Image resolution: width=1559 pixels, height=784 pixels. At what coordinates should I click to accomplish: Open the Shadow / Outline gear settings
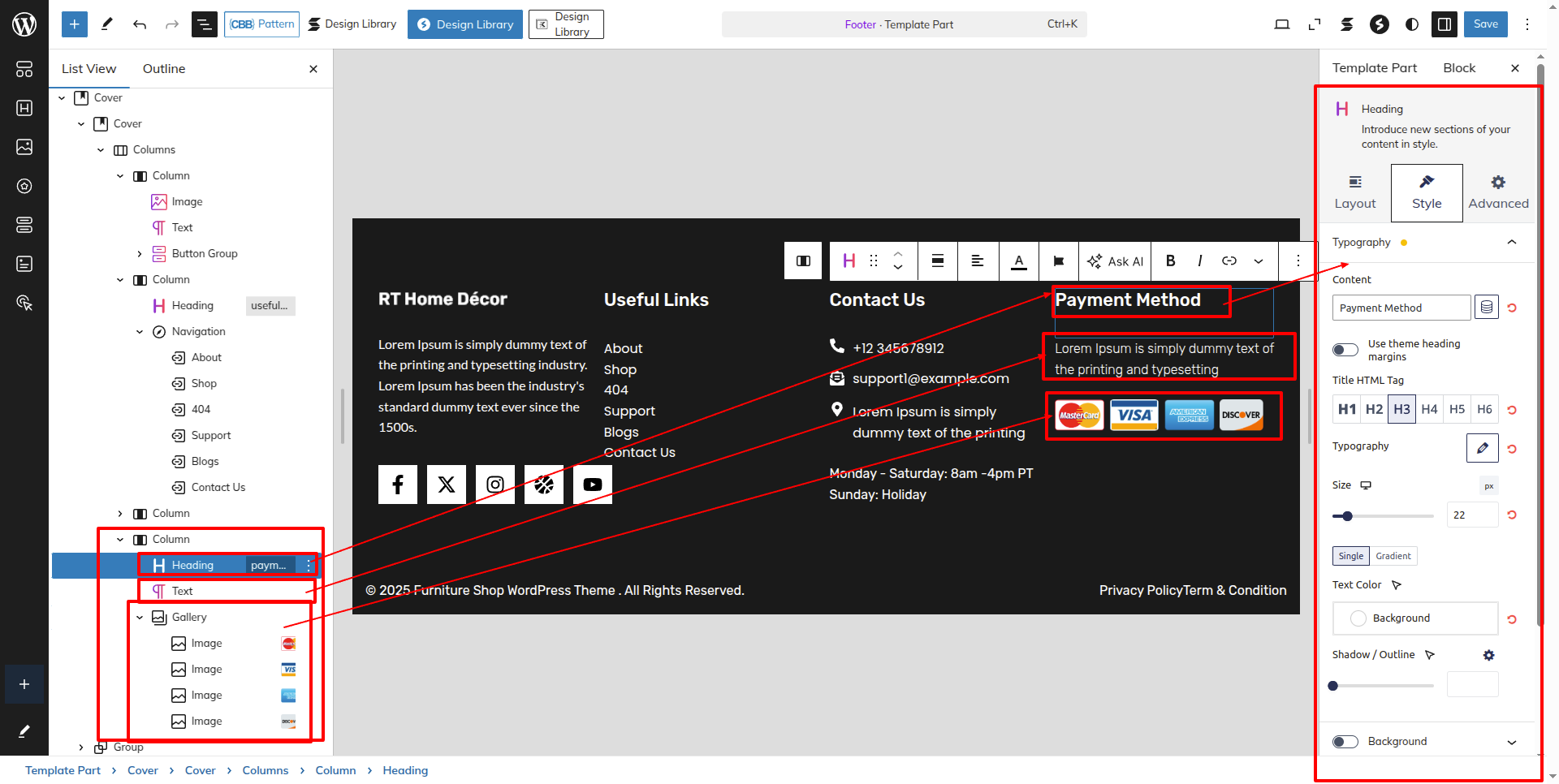1488,655
